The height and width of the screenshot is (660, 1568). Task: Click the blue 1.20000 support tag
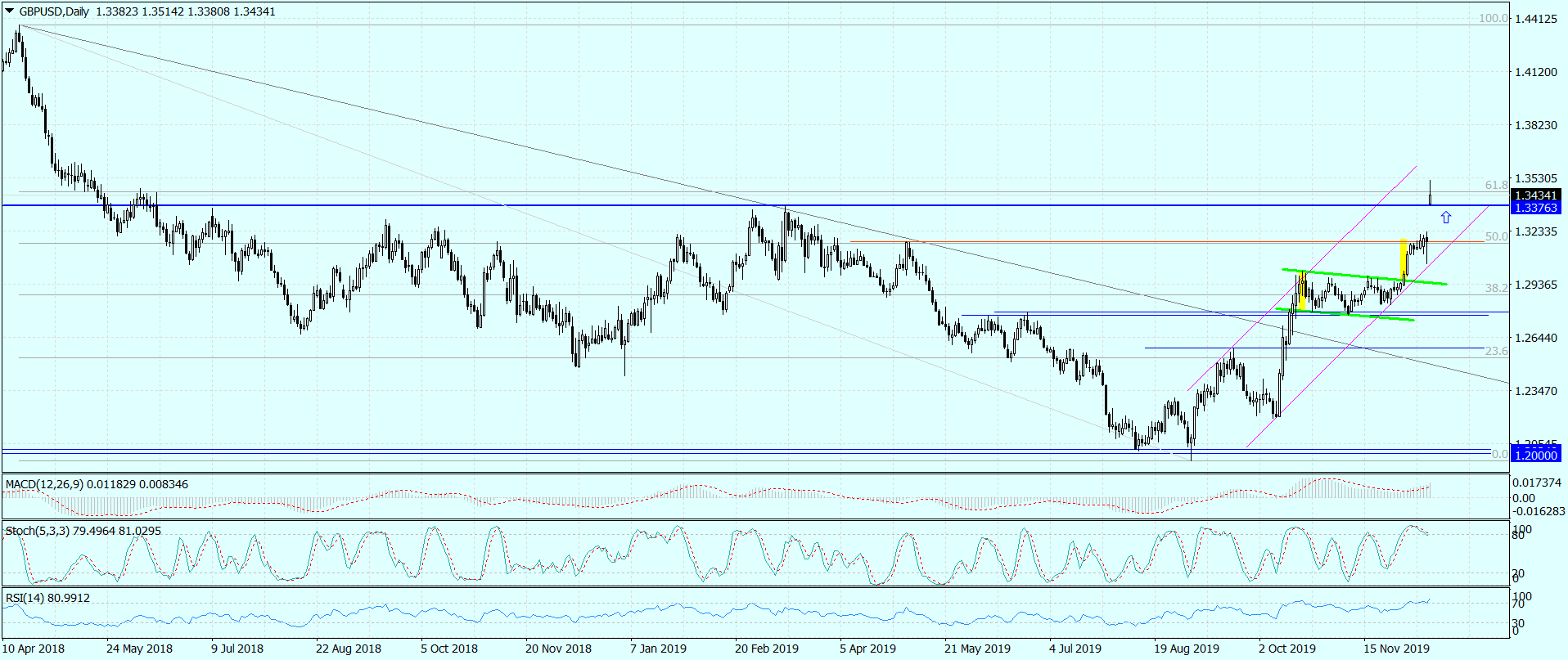(x=1535, y=455)
